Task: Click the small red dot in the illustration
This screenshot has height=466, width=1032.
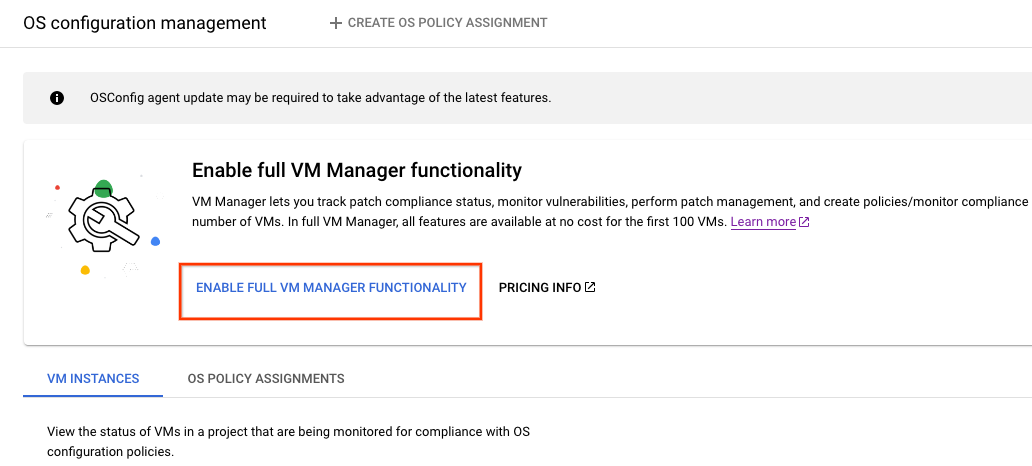Action: click(58, 187)
